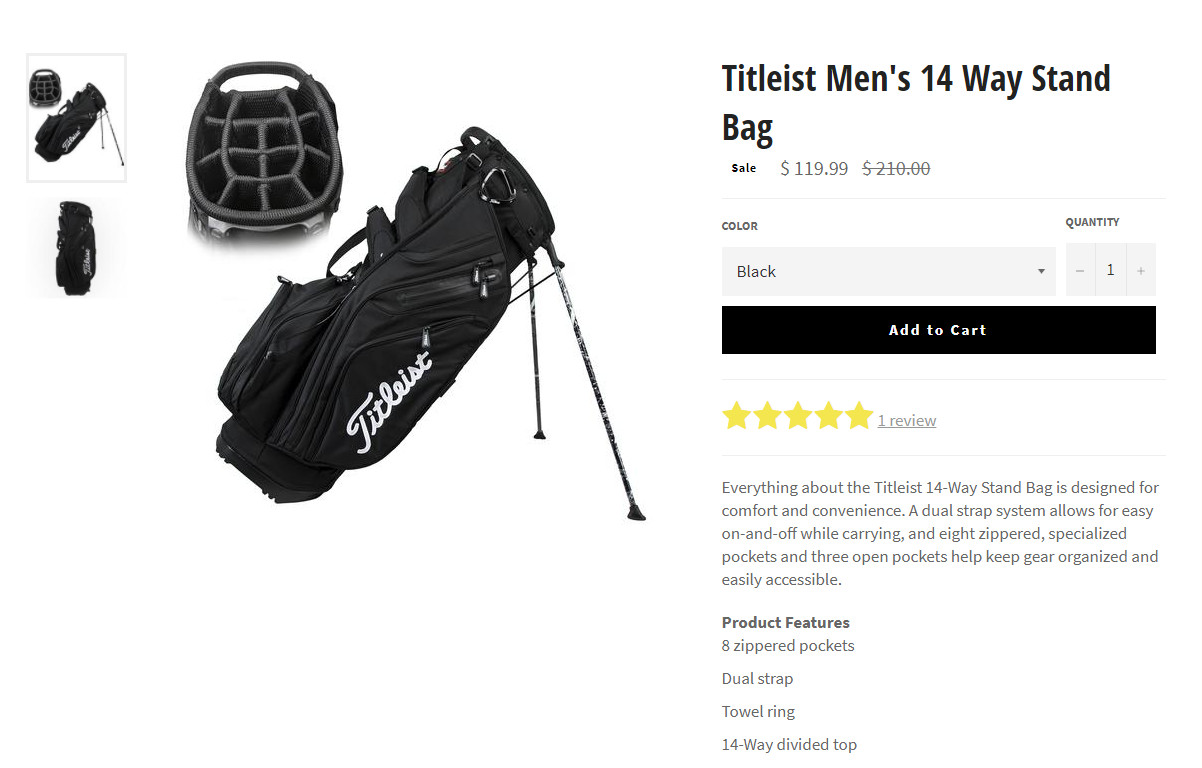Click the first yellow rating star

tap(736, 417)
